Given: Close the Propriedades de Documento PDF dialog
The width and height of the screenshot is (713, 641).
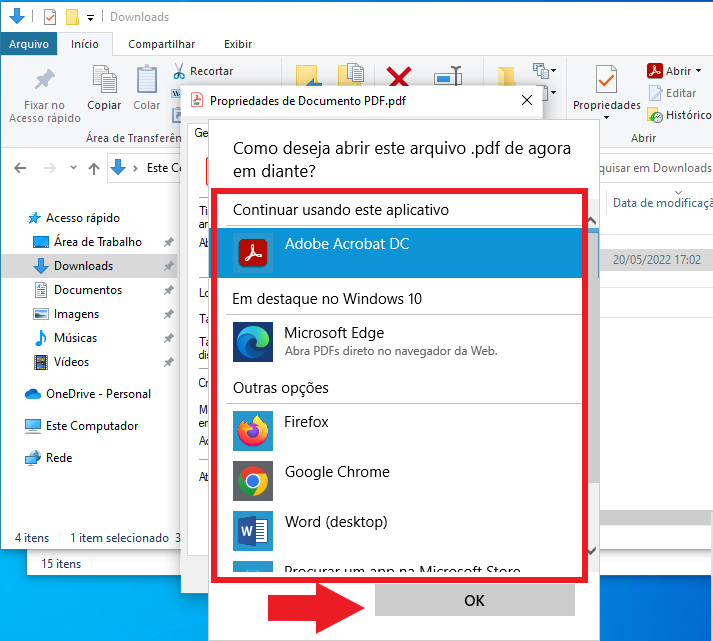Looking at the screenshot, I should (527, 100).
